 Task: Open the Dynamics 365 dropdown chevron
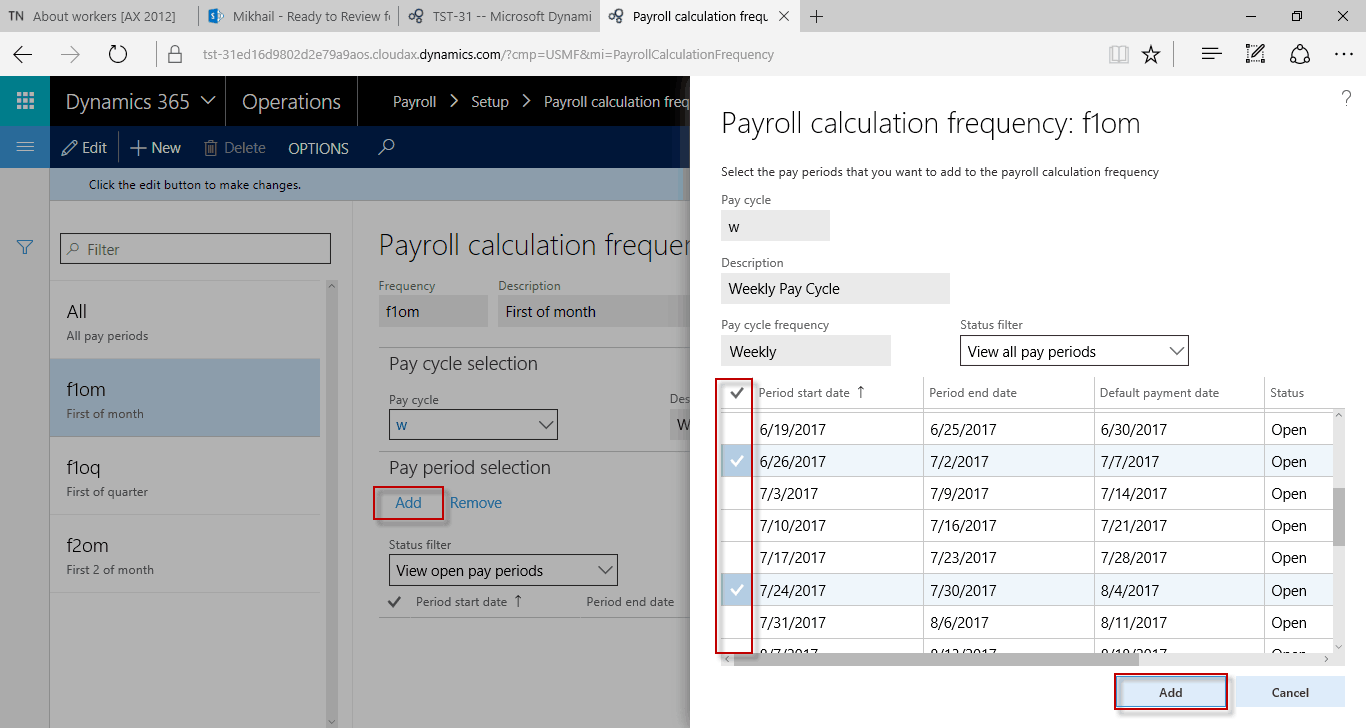point(208,101)
